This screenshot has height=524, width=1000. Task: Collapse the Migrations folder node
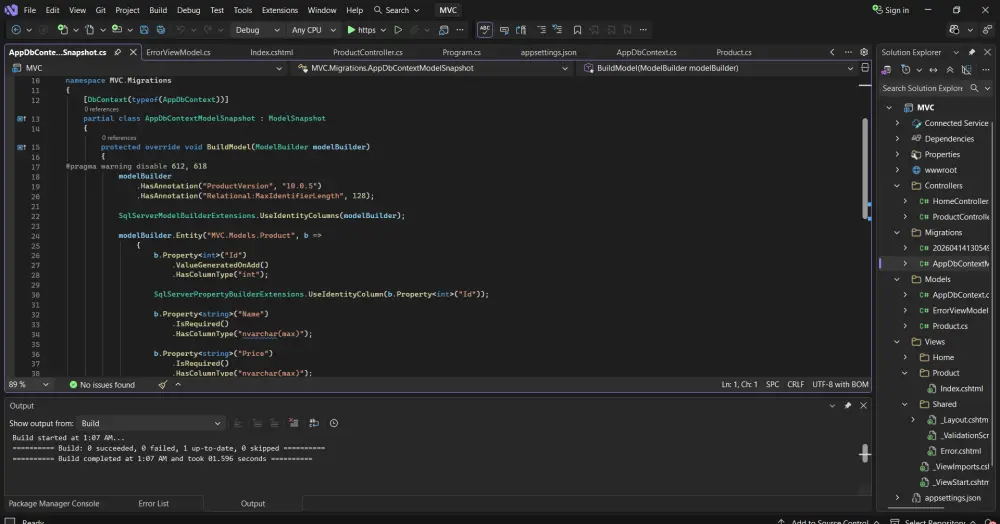coord(897,233)
